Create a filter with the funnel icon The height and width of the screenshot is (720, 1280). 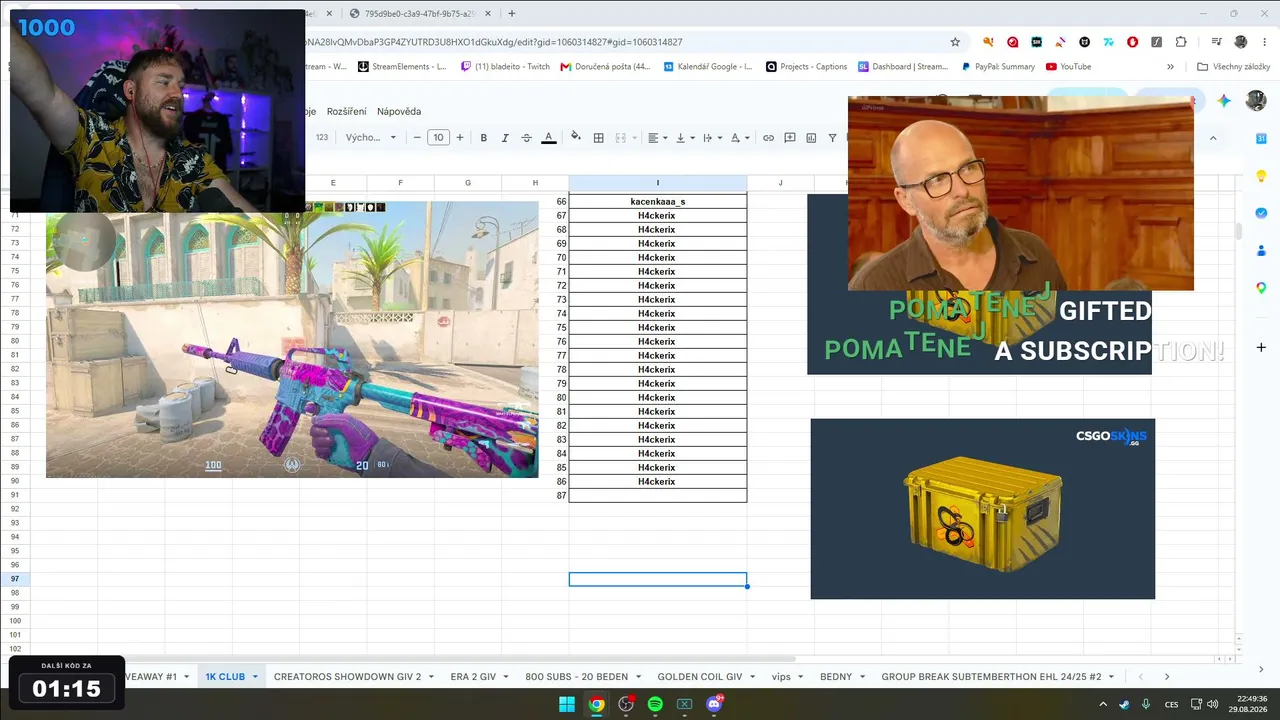tap(832, 138)
